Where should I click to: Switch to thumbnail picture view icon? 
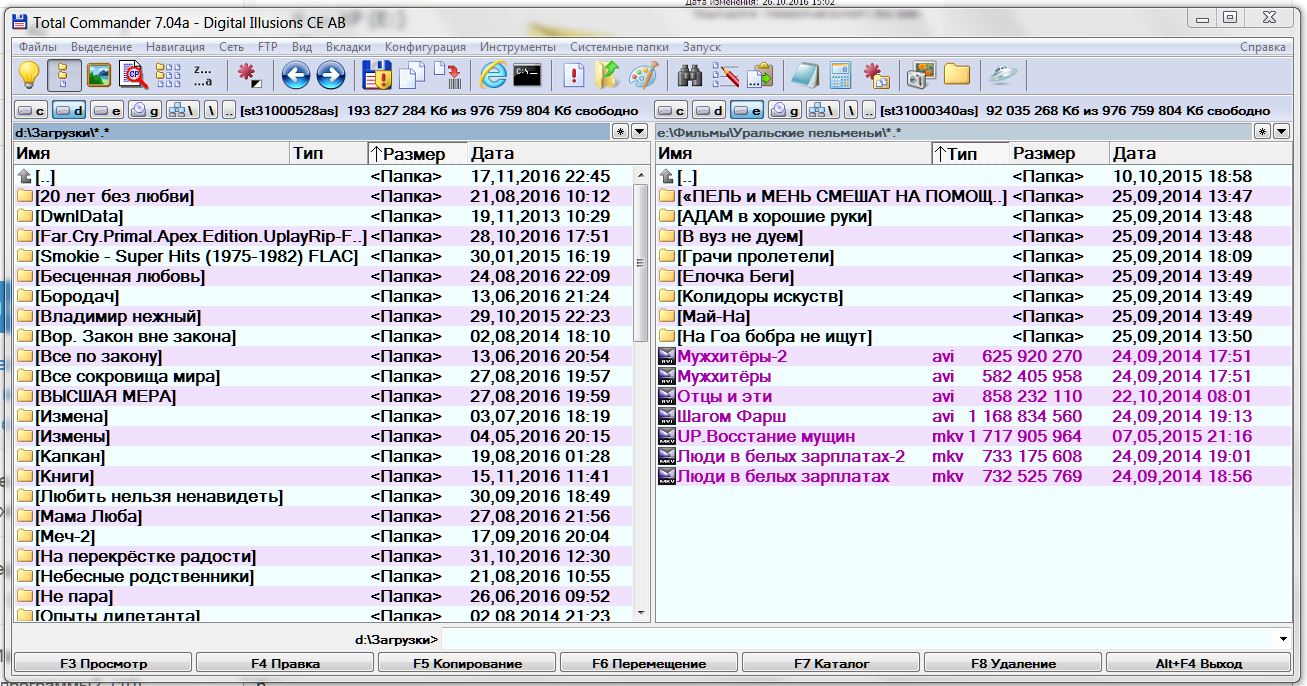pos(98,75)
